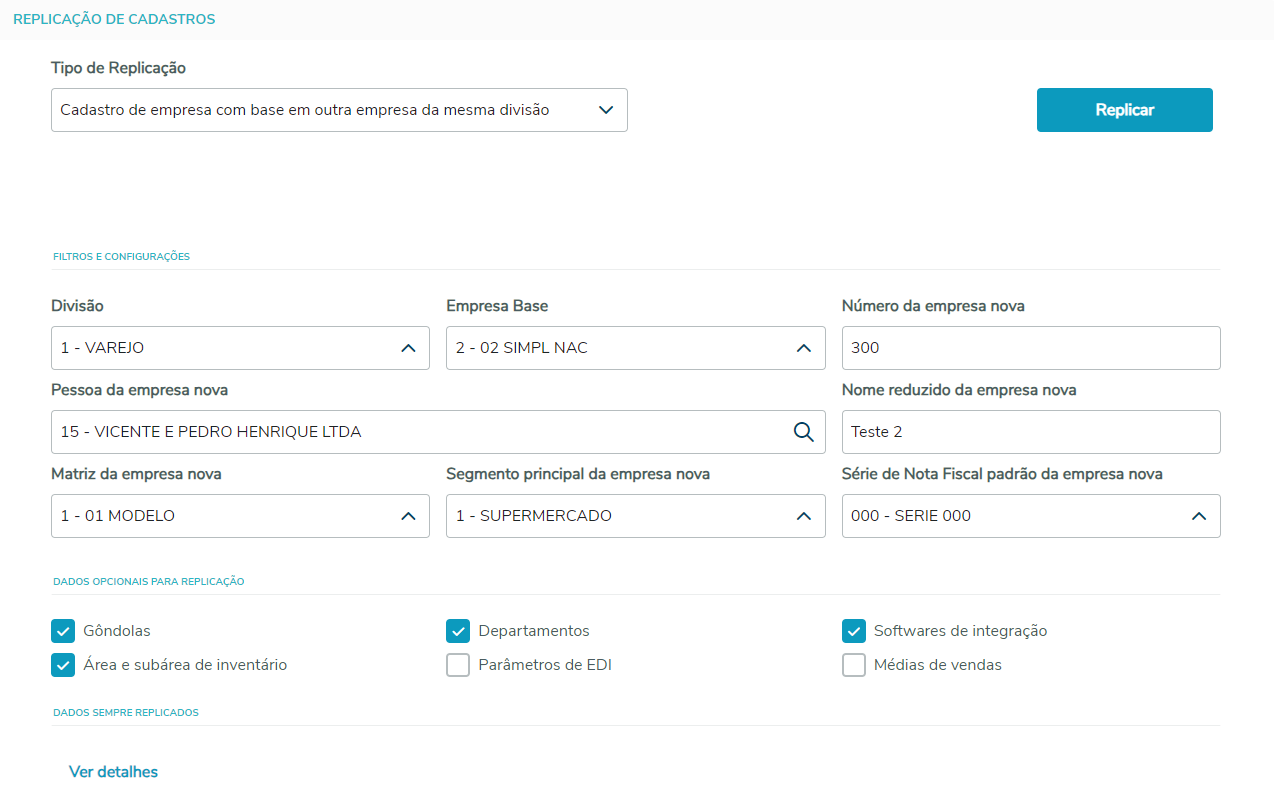Click the search magnifier in Pessoa field
The image size is (1274, 799).
(x=804, y=432)
